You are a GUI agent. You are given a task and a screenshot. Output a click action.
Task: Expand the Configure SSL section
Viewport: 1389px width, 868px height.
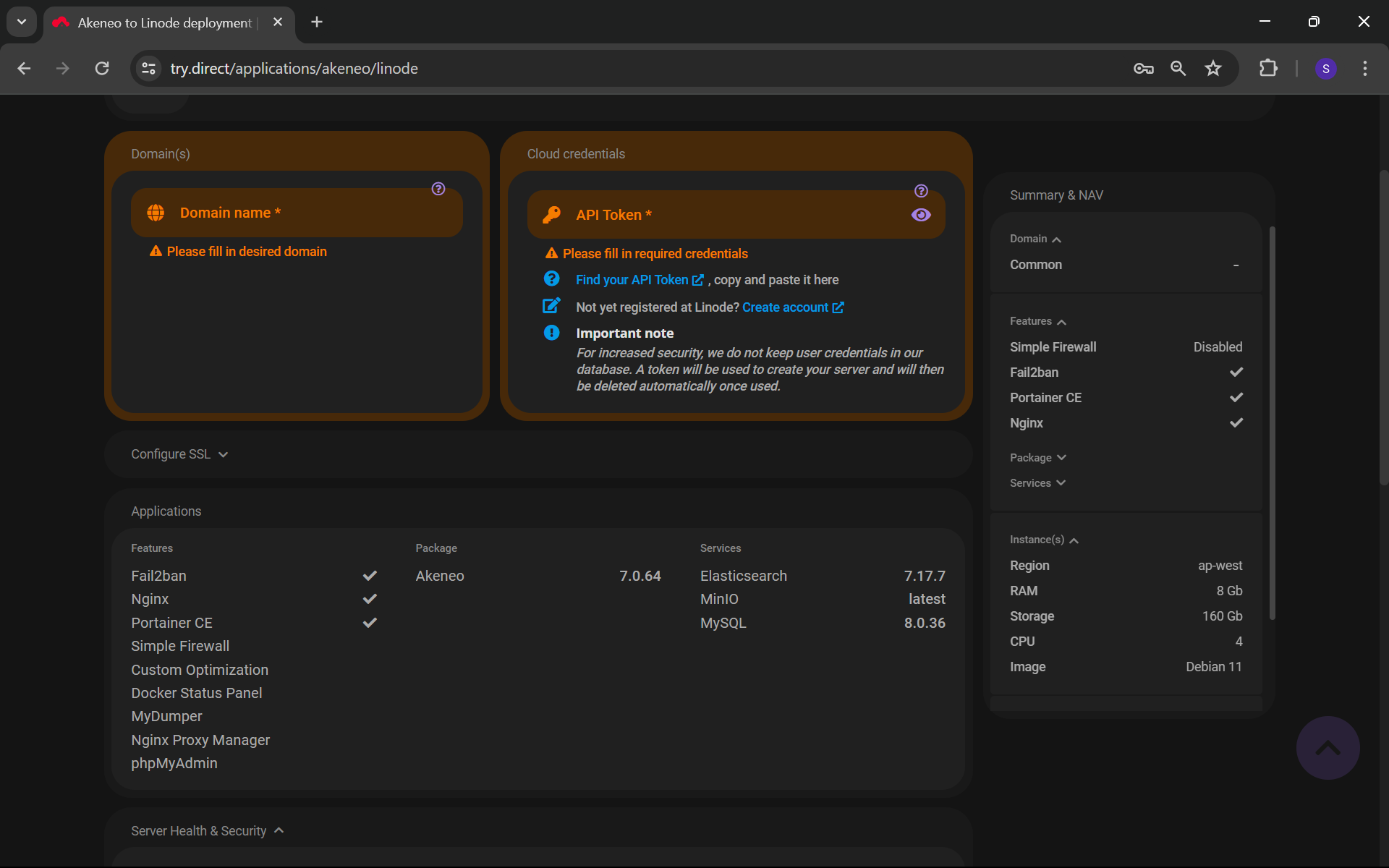click(179, 454)
